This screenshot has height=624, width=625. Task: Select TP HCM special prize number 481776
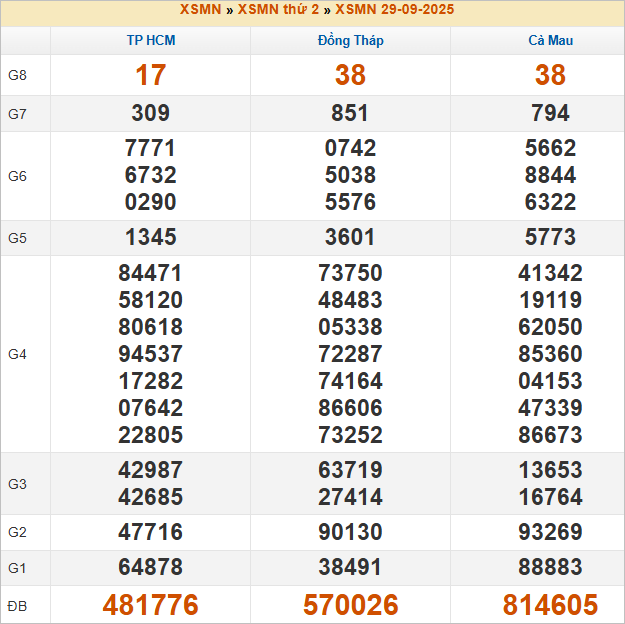(150, 605)
